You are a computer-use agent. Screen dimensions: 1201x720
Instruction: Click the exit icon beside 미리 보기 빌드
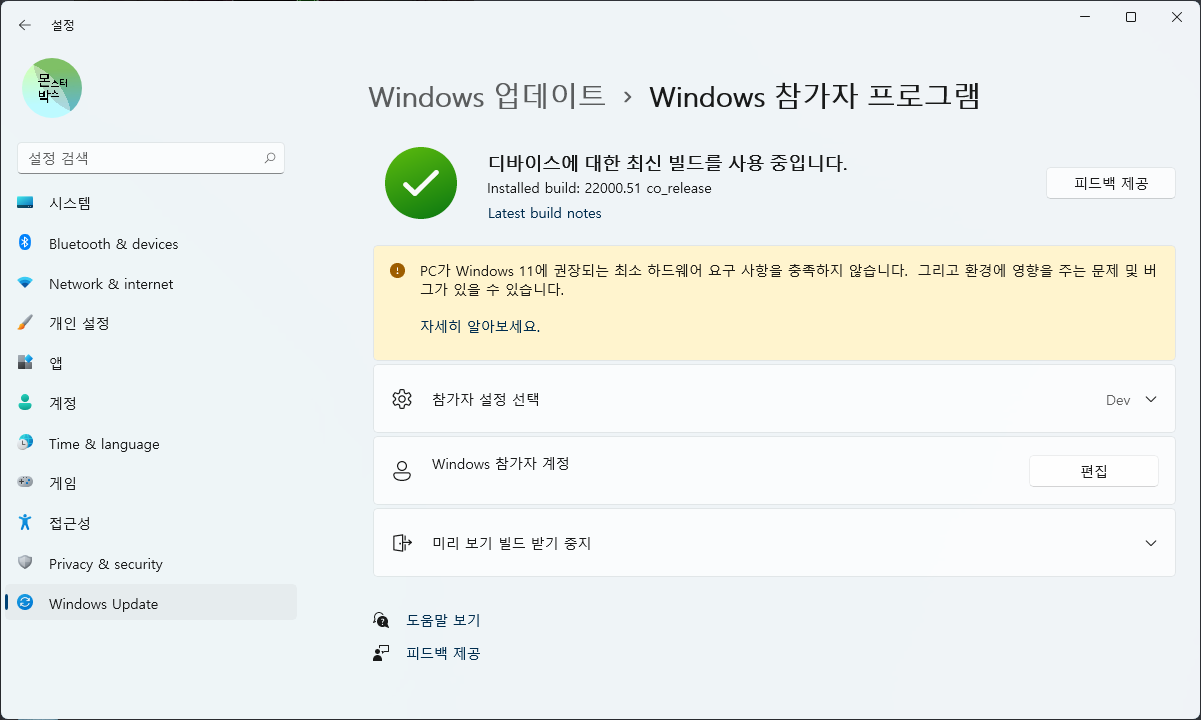point(402,543)
